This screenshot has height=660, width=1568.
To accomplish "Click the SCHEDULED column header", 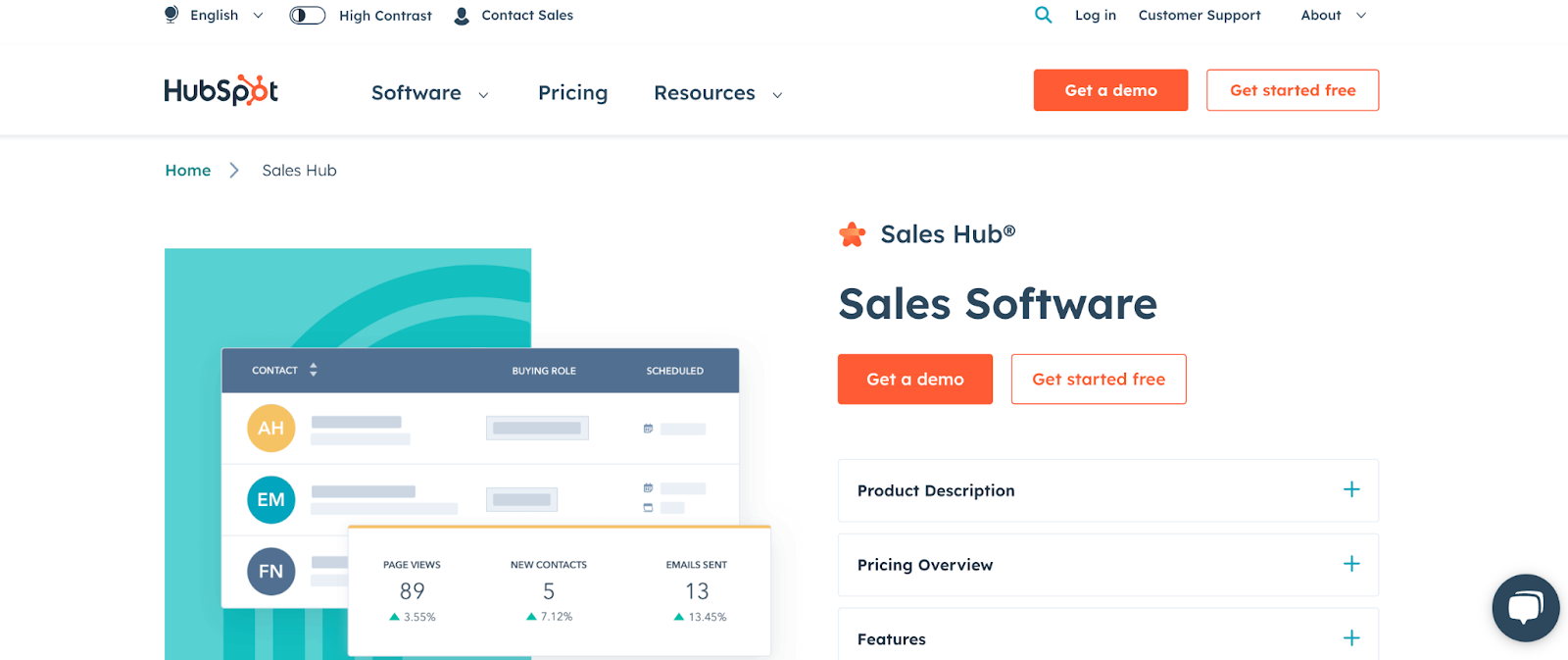I will [675, 371].
